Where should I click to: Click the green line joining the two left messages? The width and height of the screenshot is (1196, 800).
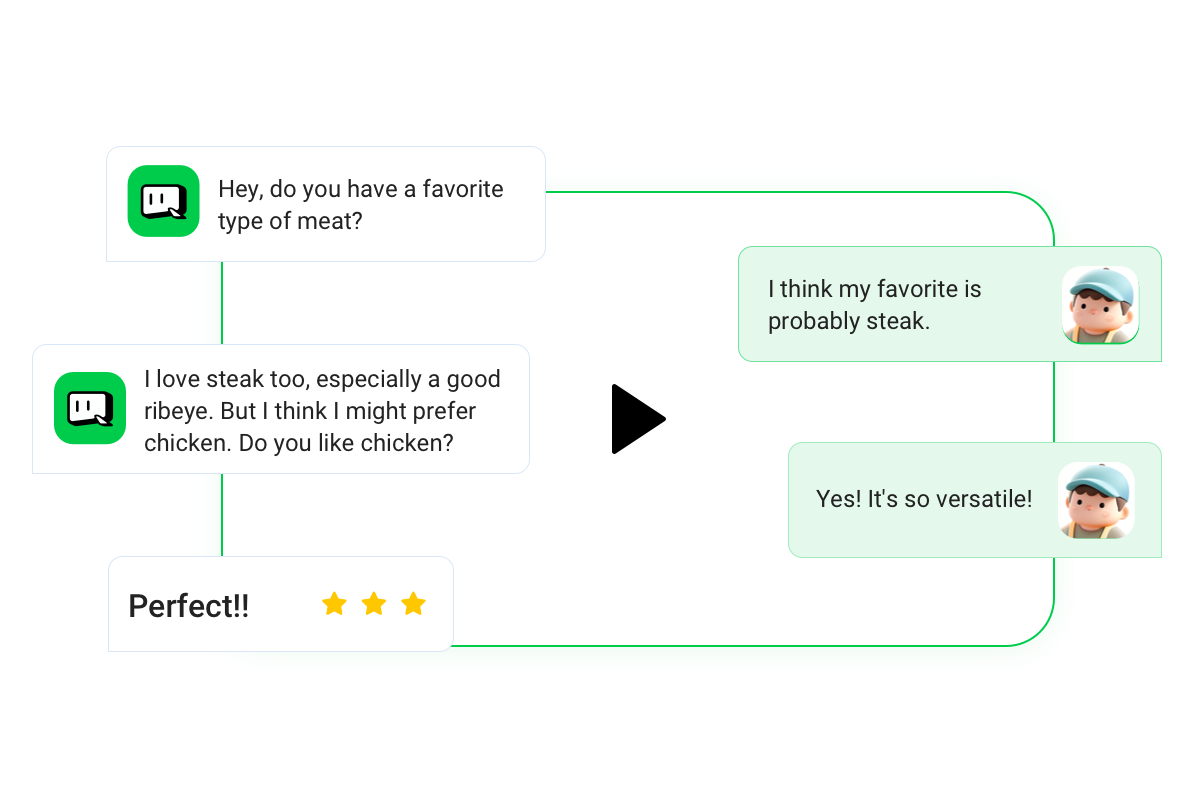coord(222,303)
